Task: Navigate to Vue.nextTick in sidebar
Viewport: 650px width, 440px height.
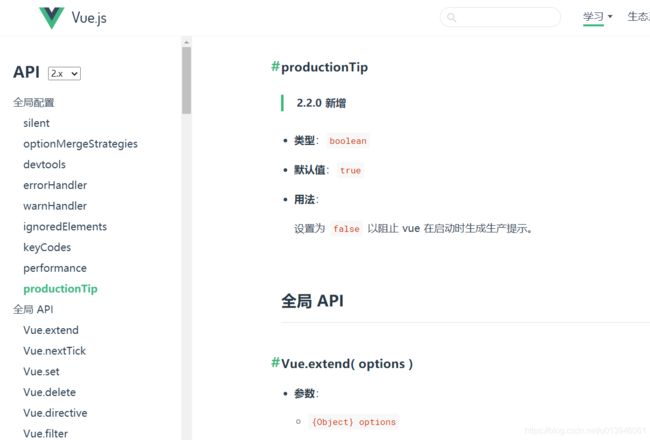Action: pyautogui.click(x=54, y=351)
